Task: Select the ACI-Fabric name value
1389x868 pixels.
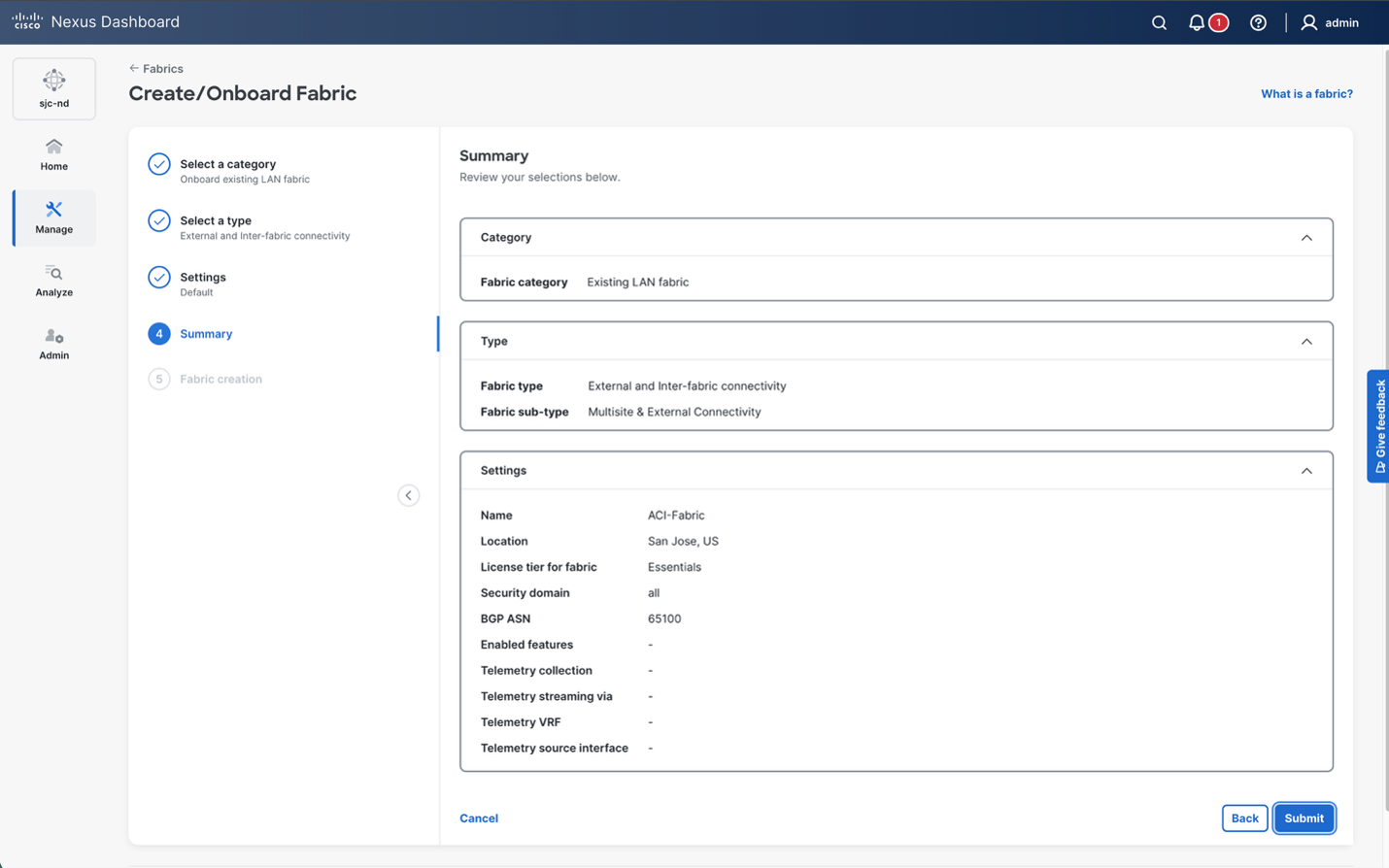Action: tap(676, 516)
